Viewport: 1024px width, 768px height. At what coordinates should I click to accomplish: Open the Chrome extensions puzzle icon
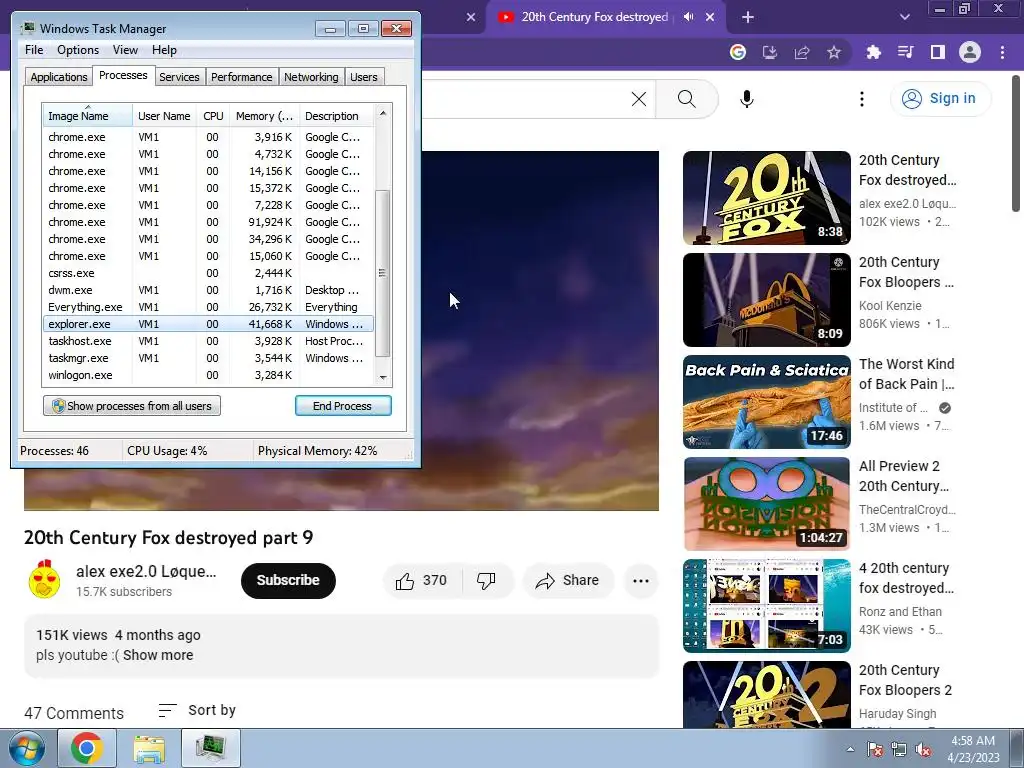[x=873, y=52]
